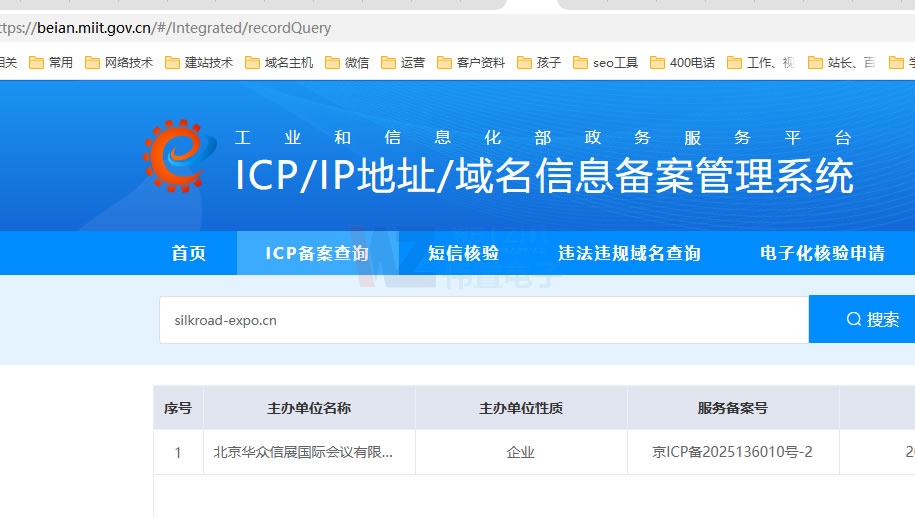The width and height of the screenshot is (915, 518).
Task: Click the domain search input field
Action: 482,320
